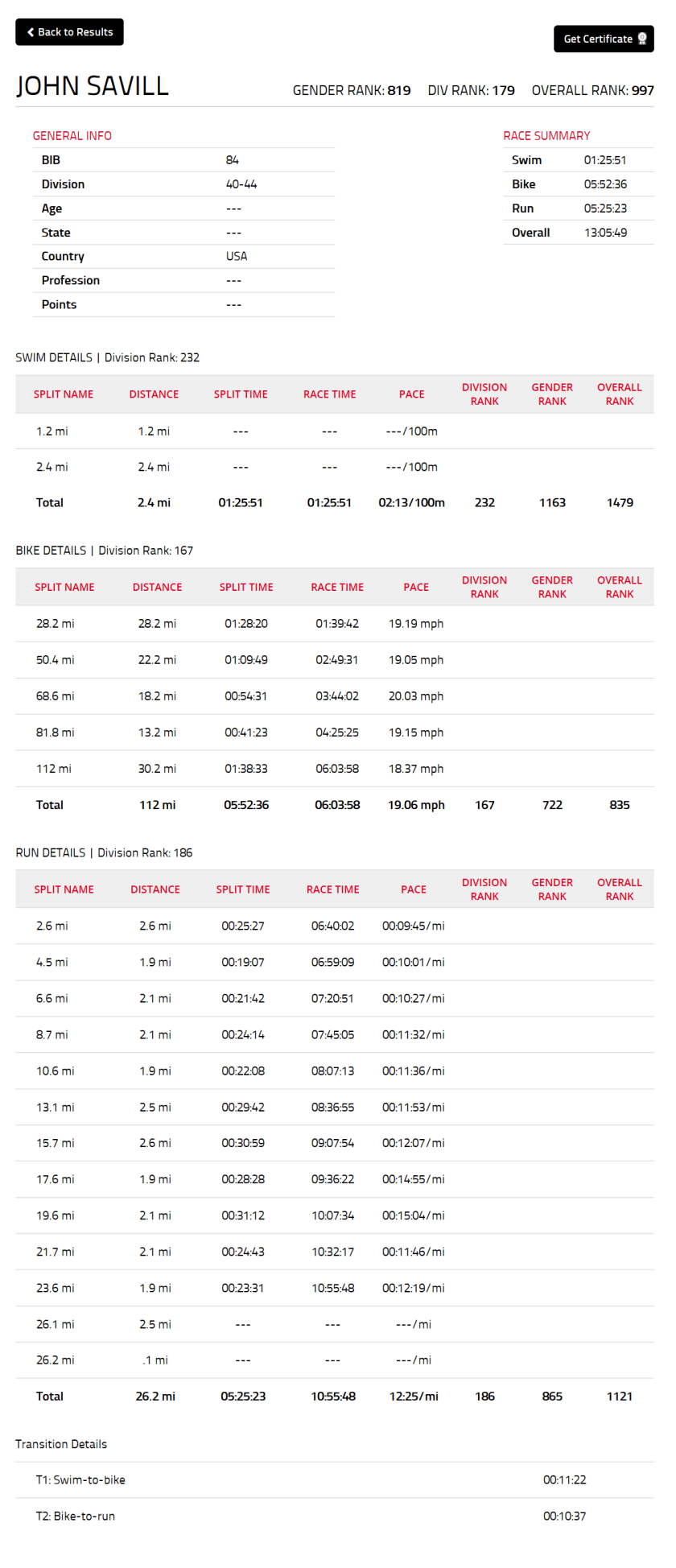Select bike overall rank 835
This screenshot has width=676, height=1568.
620,805
